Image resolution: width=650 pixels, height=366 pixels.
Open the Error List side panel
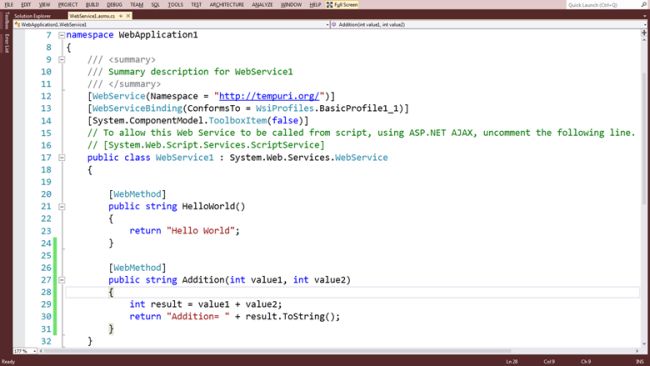pos(7,43)
